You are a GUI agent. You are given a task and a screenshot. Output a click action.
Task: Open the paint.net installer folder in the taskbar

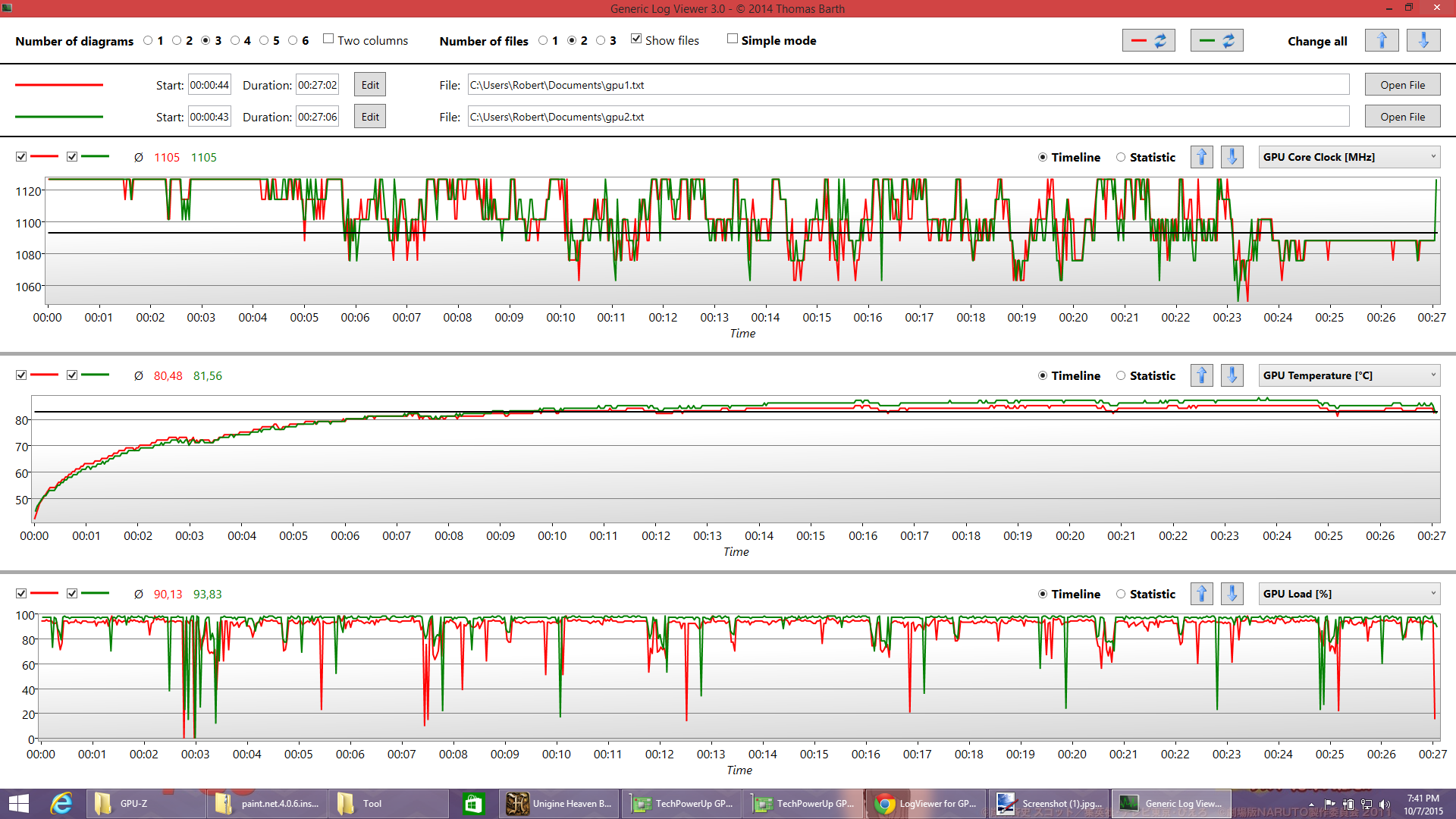tap(267, 804)
